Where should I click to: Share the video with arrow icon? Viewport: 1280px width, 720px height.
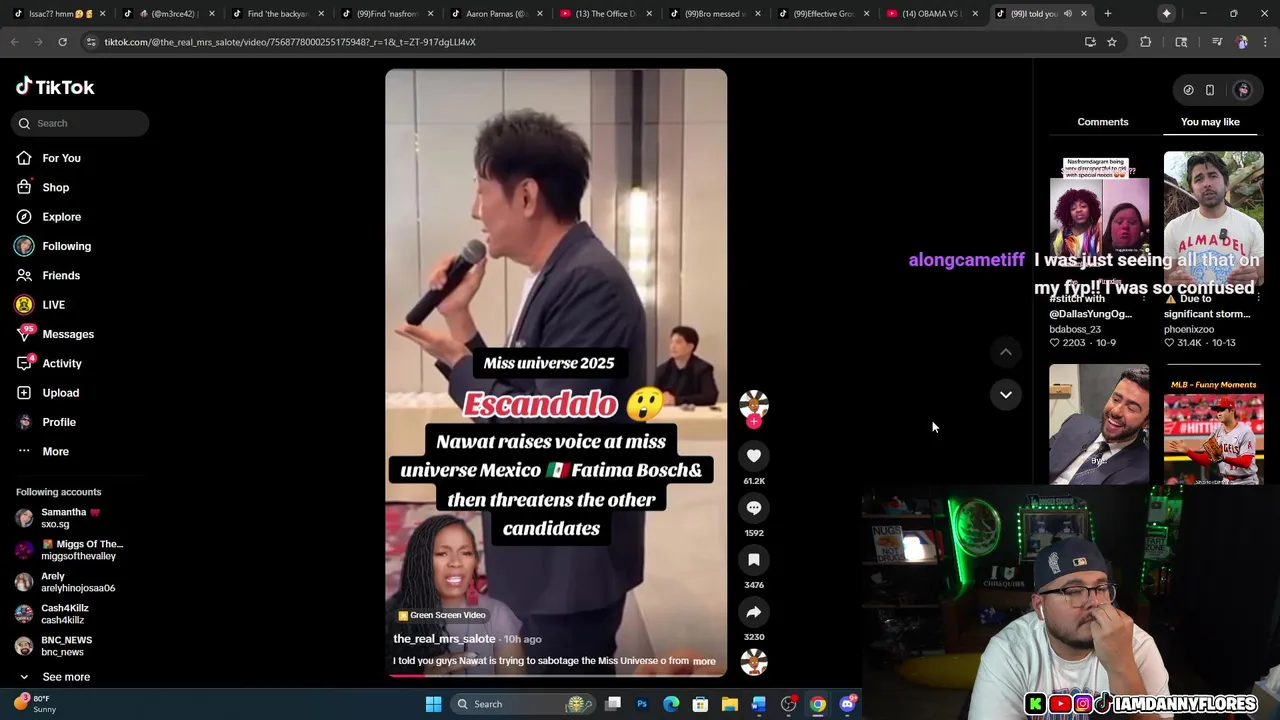754,612
